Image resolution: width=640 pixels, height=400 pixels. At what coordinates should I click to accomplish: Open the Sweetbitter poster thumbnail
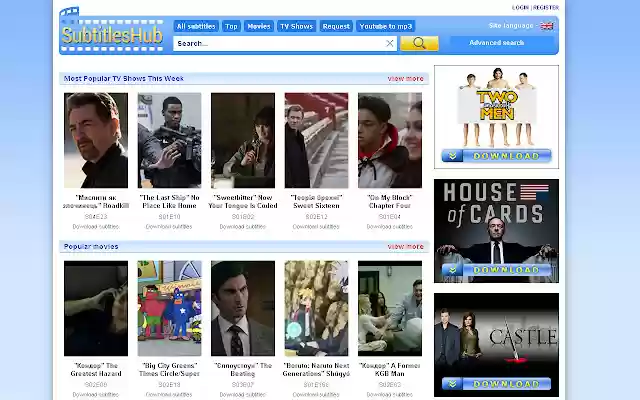point(243,140)
